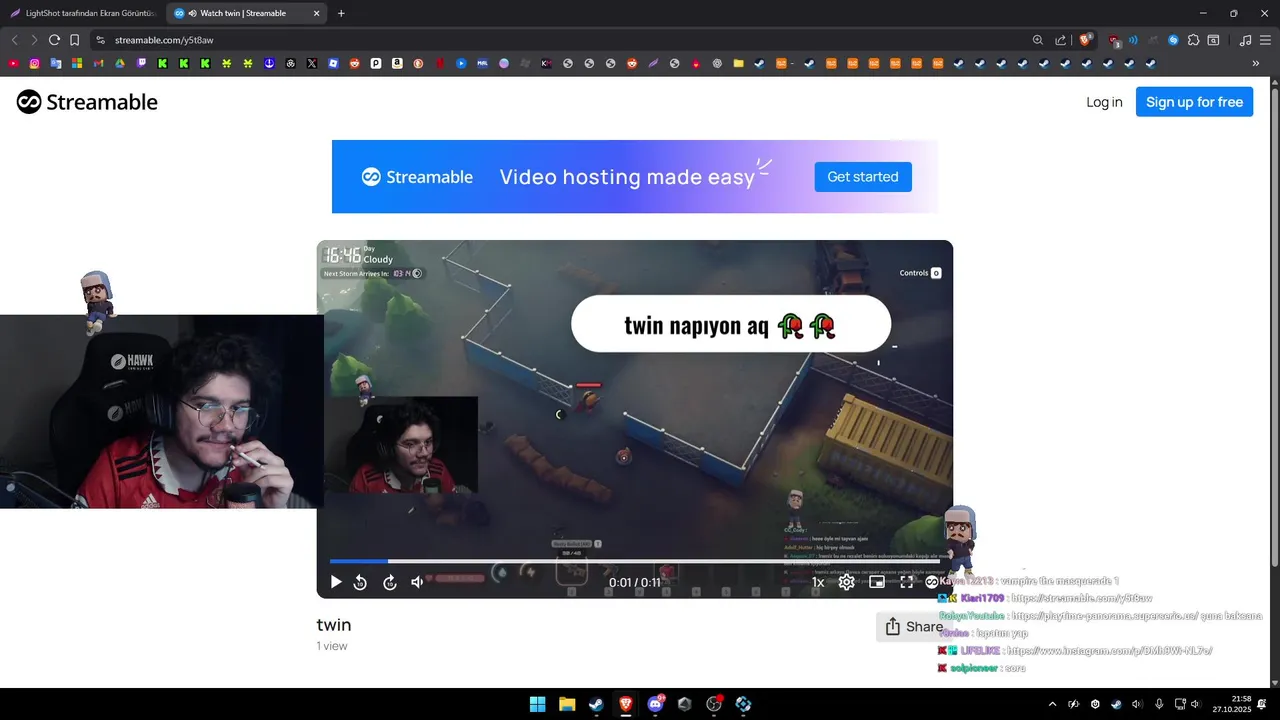
Task: Go forward in browser history
Action: point(33,40)
